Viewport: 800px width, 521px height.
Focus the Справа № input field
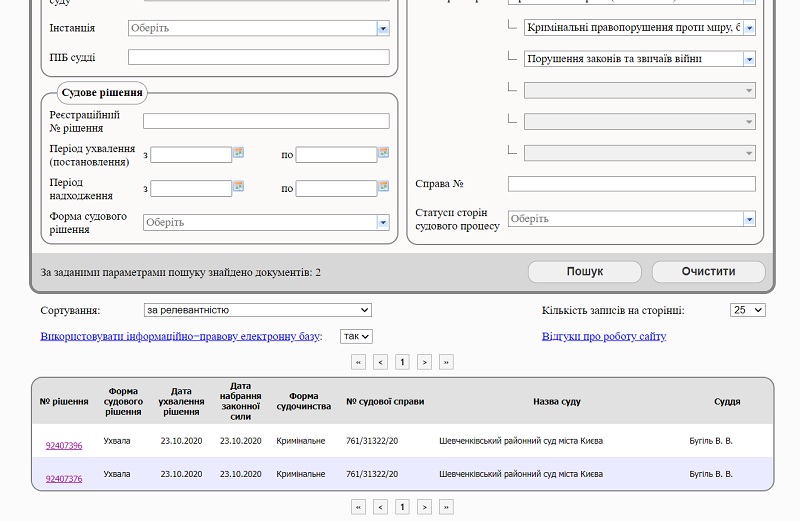click(631, 184)
